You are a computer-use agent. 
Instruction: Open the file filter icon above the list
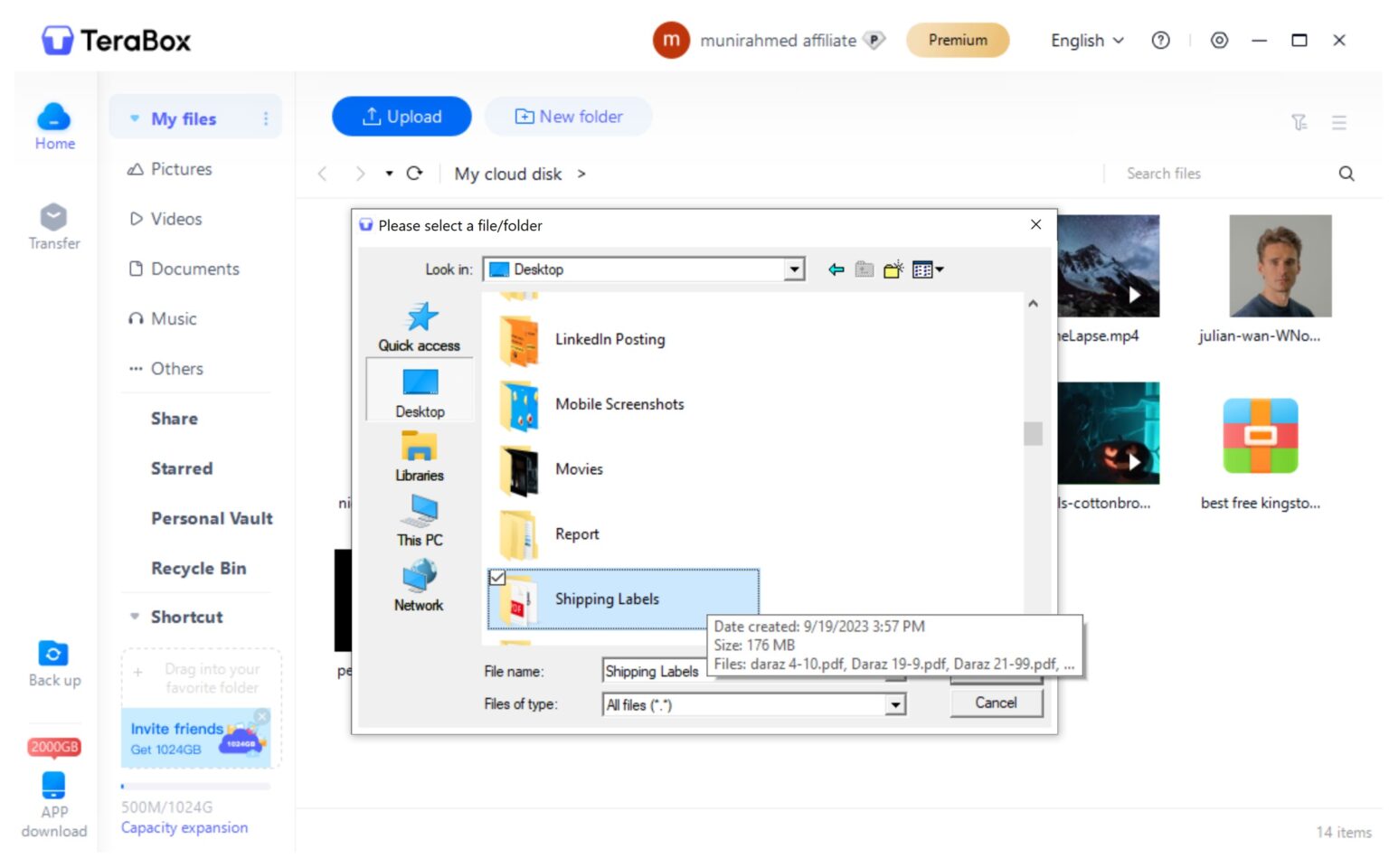pyautogui.click(x=1300, y=122)
